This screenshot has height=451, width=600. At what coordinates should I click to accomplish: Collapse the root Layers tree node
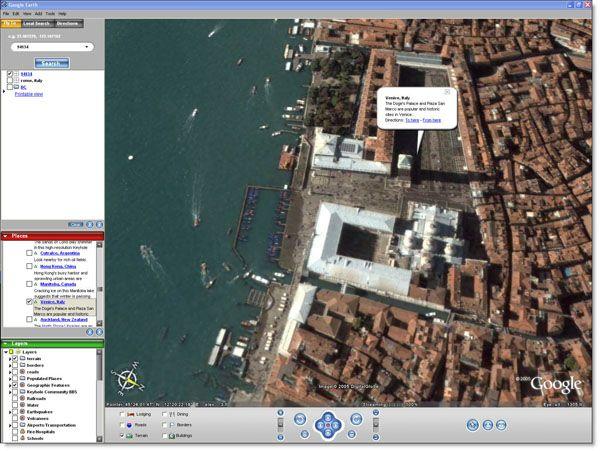pyautogui.click(x=6, y=352)
